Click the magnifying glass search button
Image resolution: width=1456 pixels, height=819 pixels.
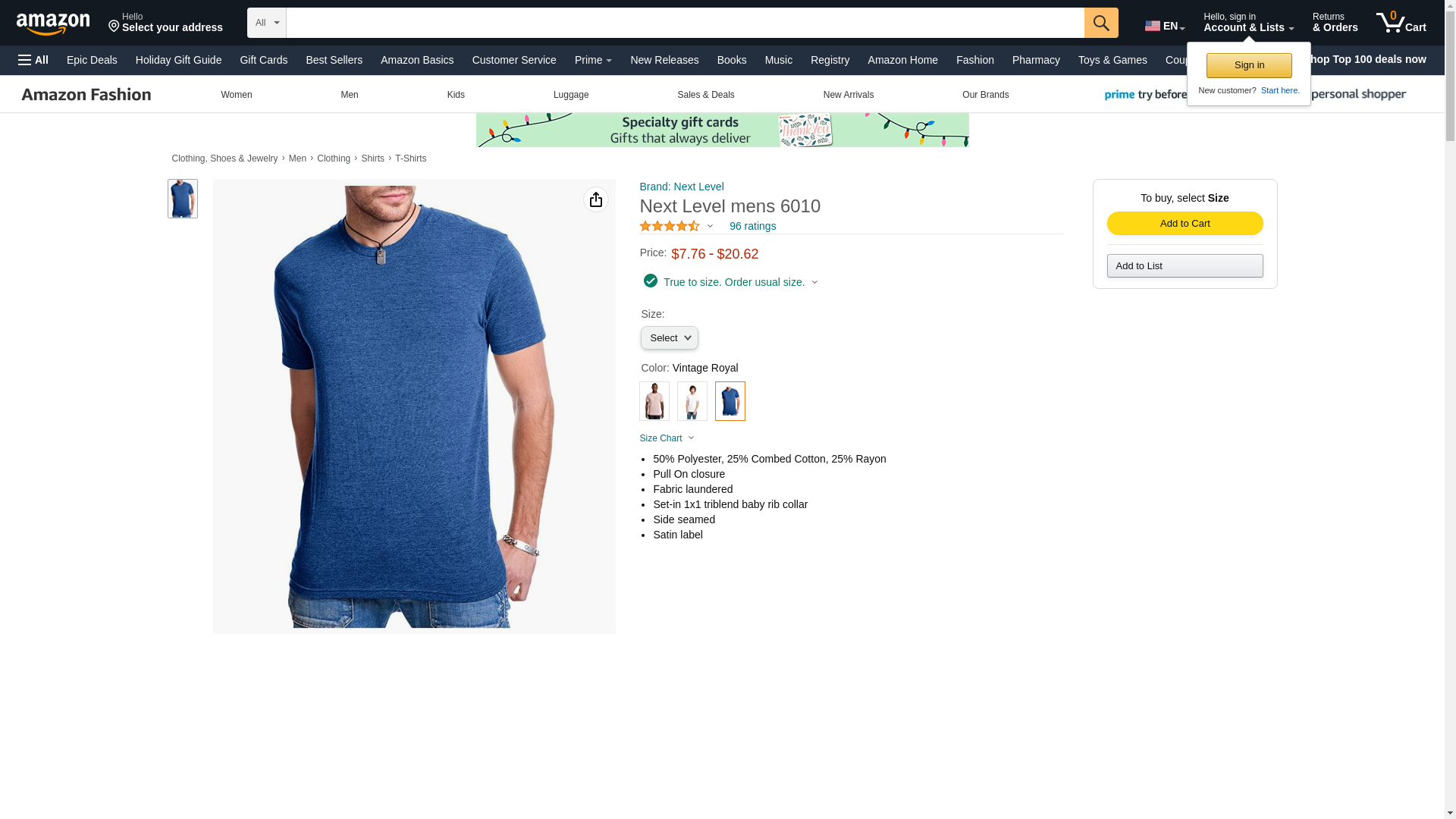(x=1101, y=23)
